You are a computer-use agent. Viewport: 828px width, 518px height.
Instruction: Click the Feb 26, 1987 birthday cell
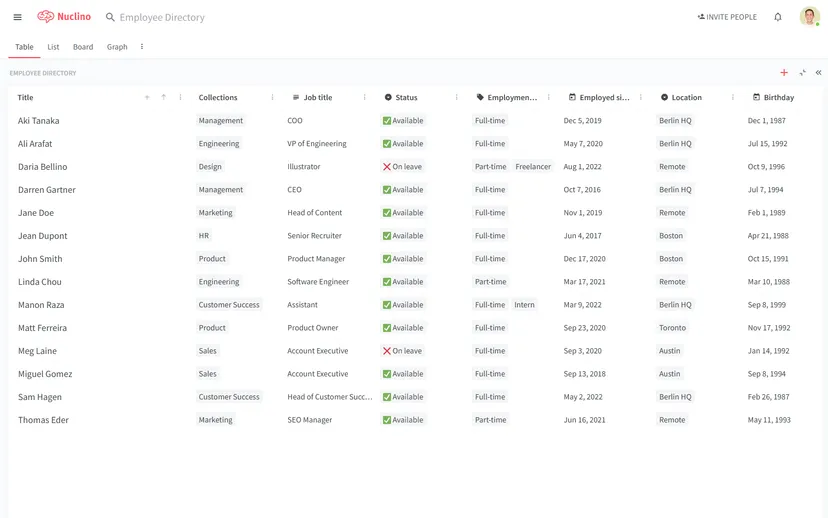[768, 397]
